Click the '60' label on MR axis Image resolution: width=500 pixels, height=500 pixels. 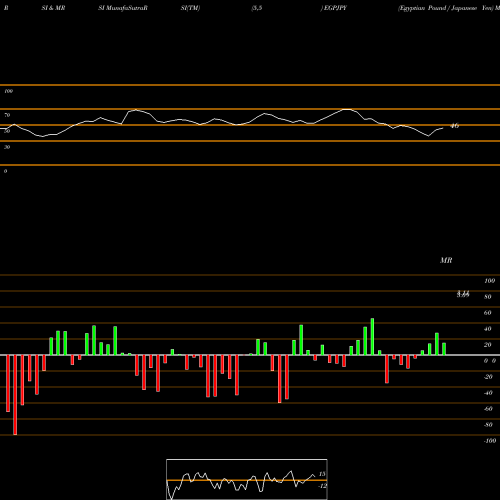(488, 313)
